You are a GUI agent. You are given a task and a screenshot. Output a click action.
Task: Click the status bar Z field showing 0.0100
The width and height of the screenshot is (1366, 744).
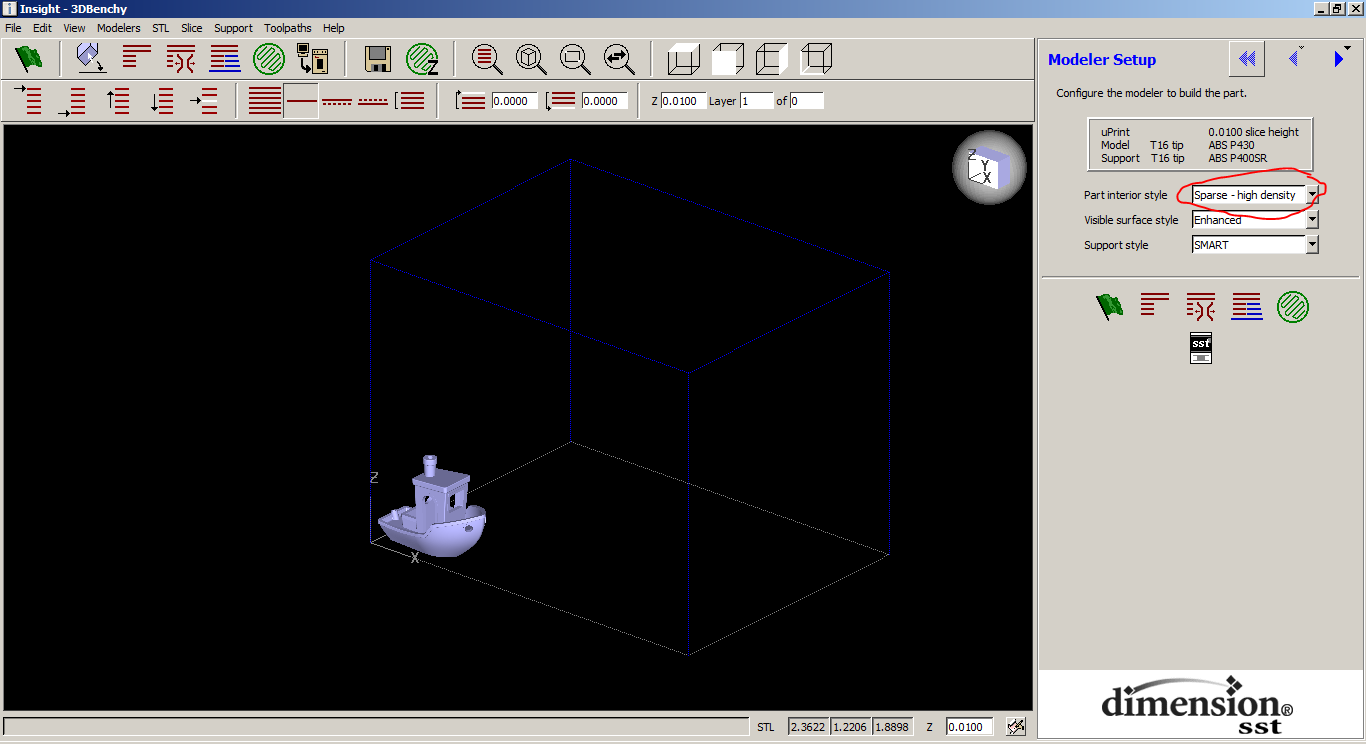[969, 727]
